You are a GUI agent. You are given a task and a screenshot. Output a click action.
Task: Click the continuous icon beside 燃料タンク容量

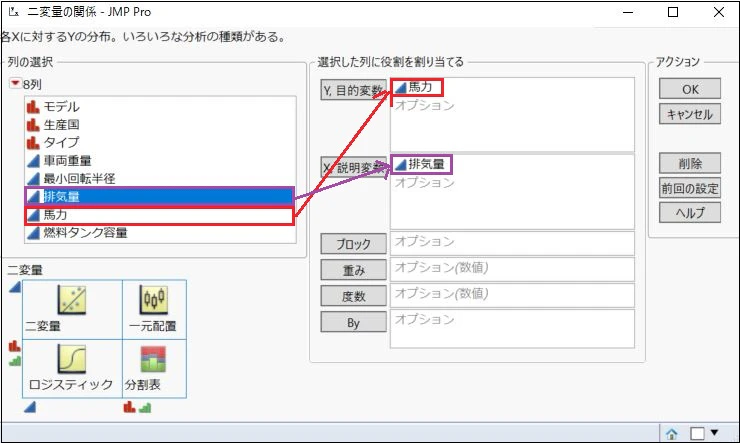pos(33,233)
